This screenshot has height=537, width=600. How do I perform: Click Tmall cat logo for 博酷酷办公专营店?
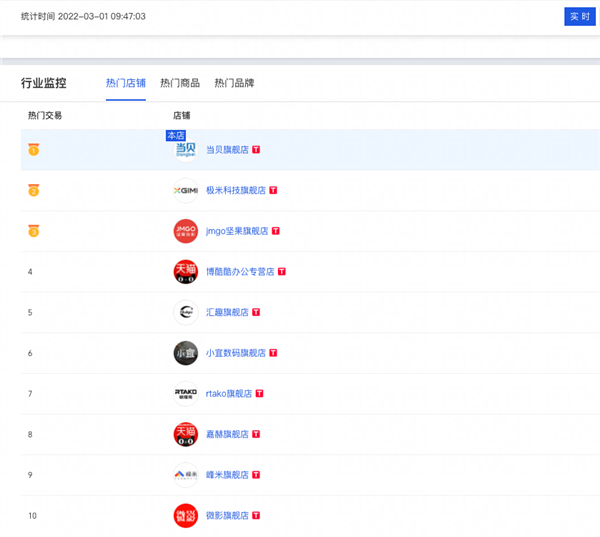(x=186, y=271)
